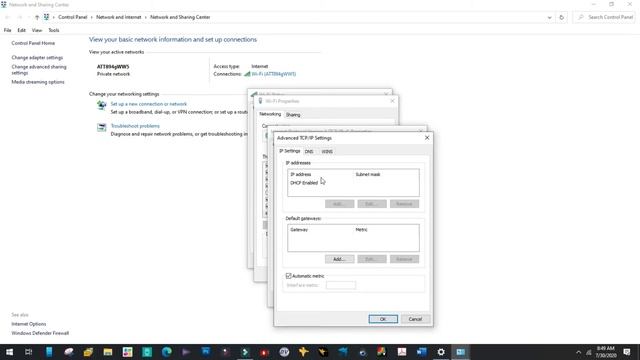Click Cancel in Advanced TCP/IP Settings

coord(415,319)
